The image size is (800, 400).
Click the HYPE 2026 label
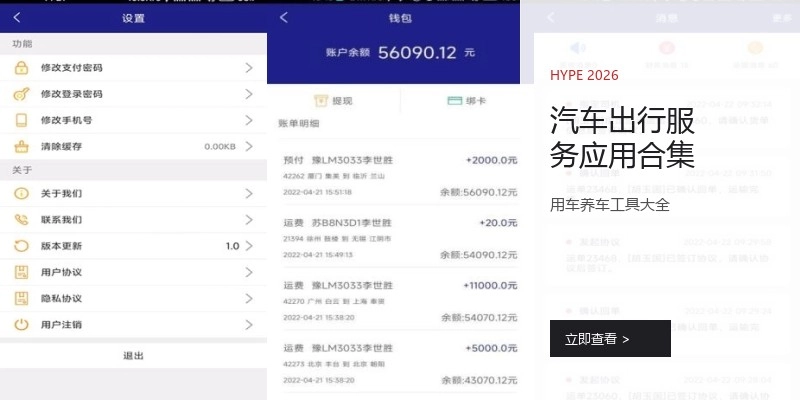[584, 76]
